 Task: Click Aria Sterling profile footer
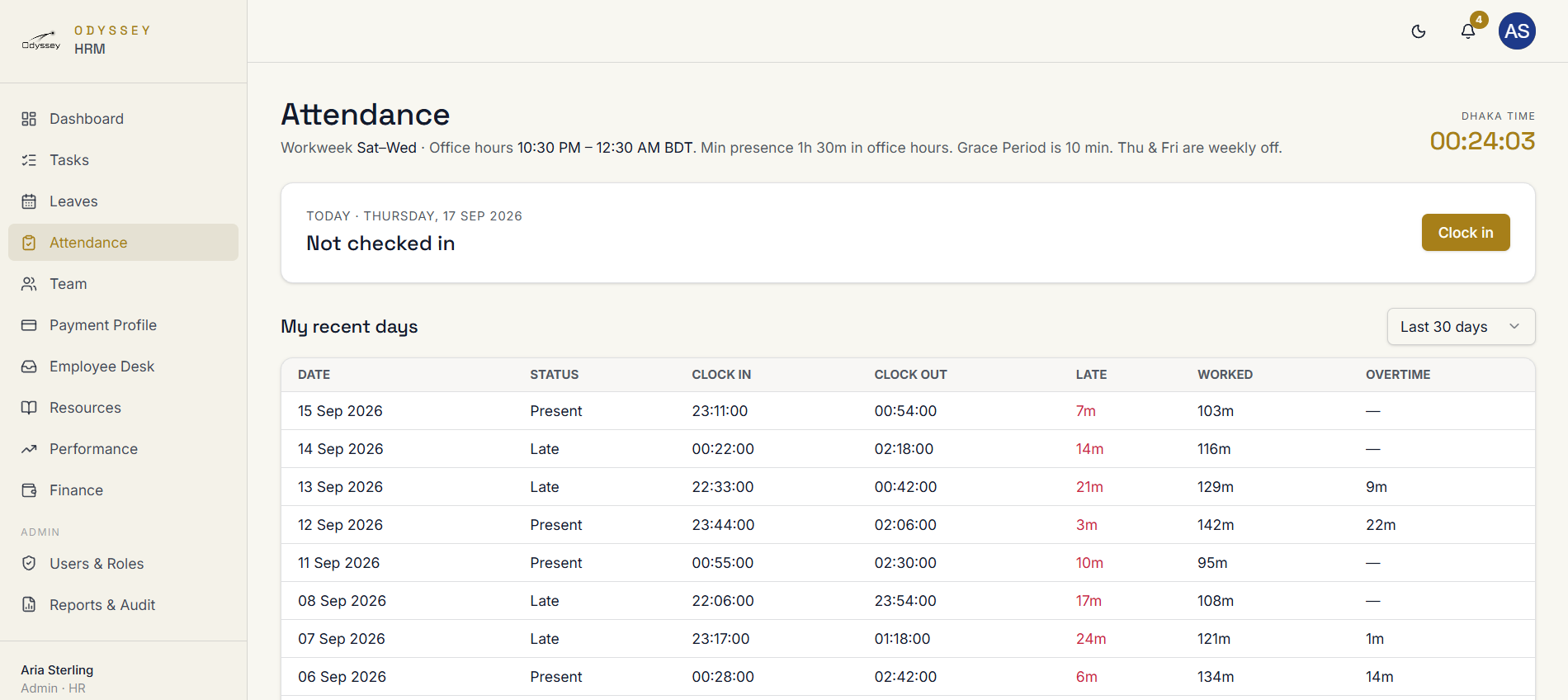[x=58, y=679]
